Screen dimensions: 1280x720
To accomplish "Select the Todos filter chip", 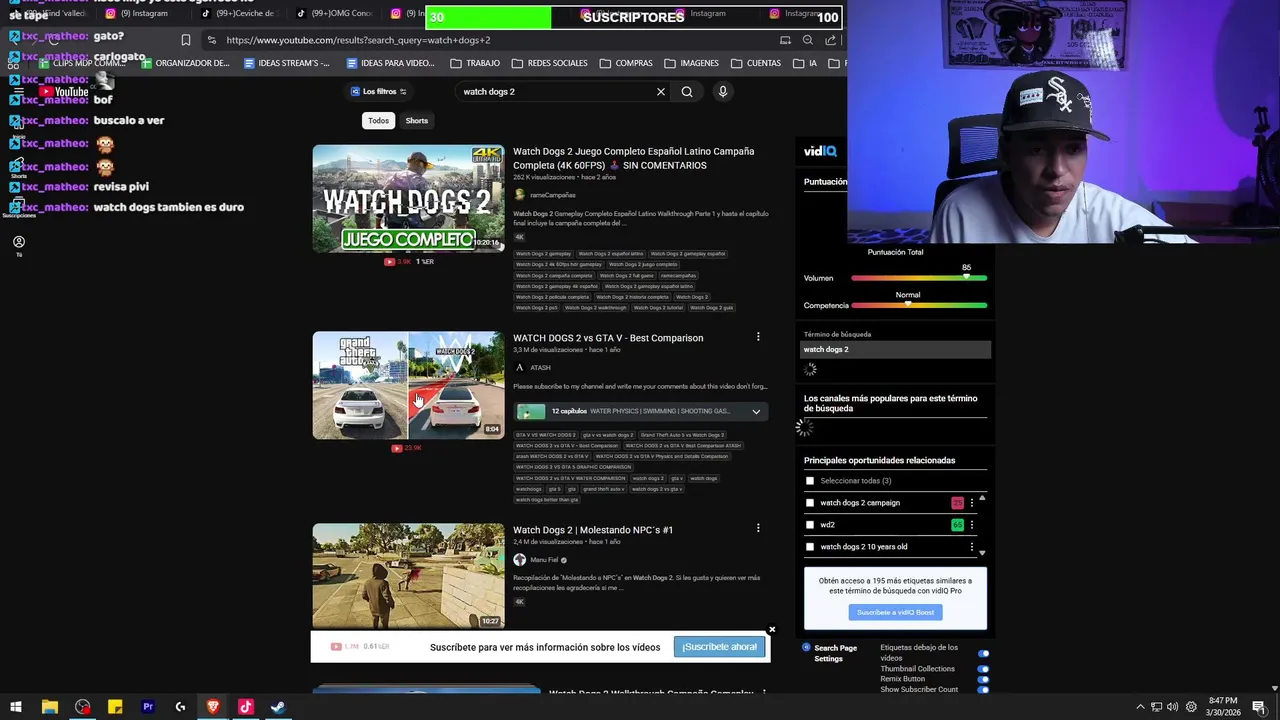I will (378, 121).
